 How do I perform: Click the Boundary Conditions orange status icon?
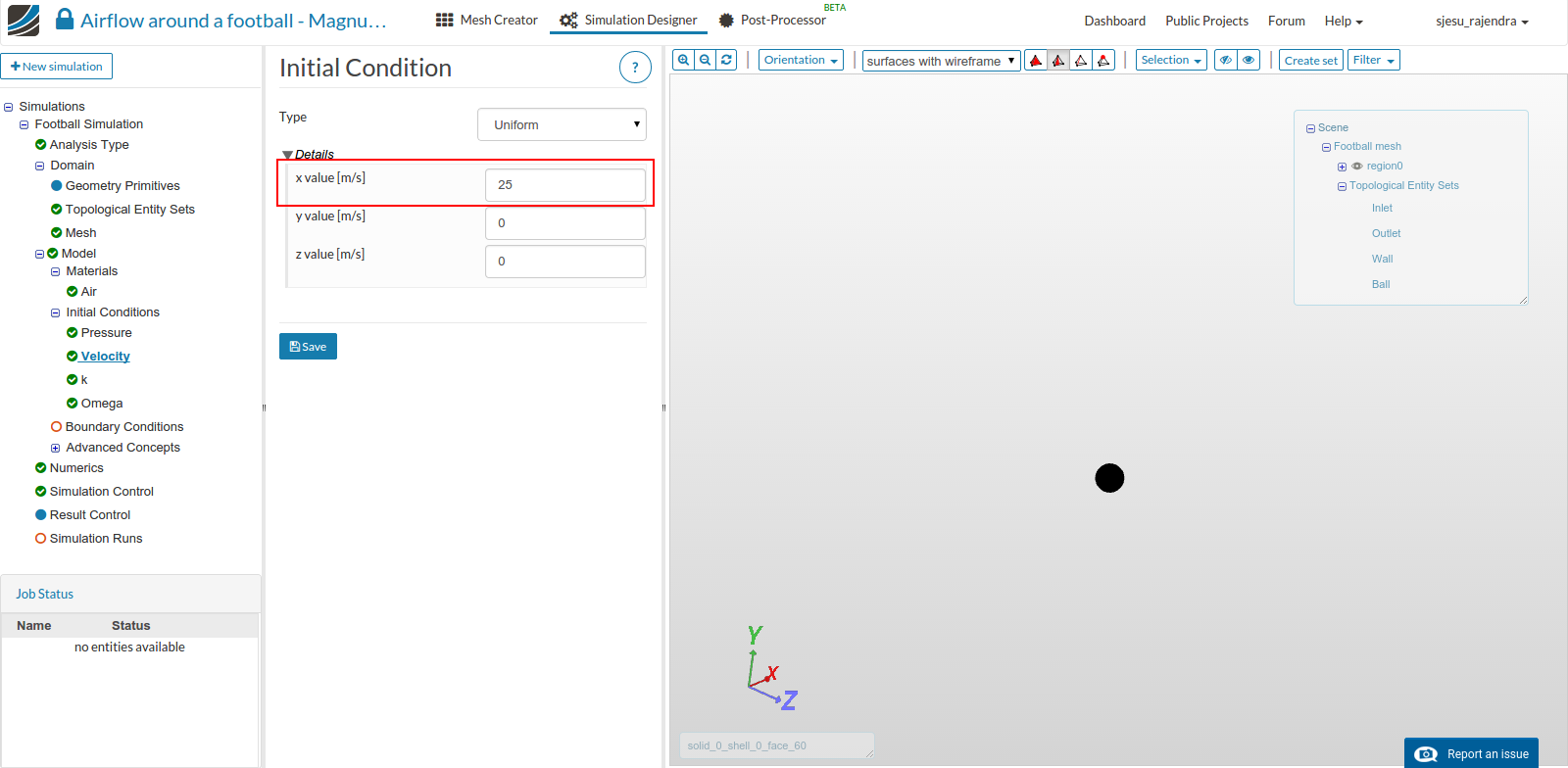(56, 427)
